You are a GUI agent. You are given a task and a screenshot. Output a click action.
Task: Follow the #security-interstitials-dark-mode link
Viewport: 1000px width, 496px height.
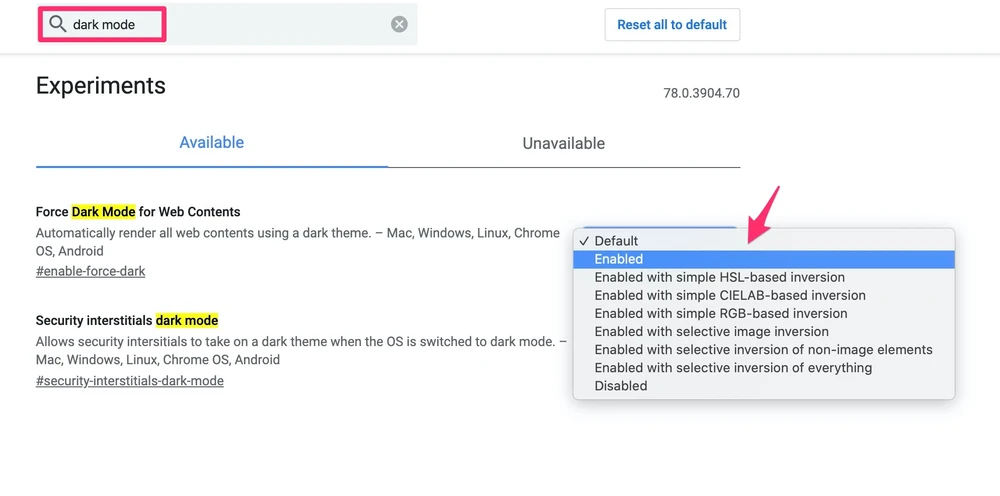click(129, 381)
